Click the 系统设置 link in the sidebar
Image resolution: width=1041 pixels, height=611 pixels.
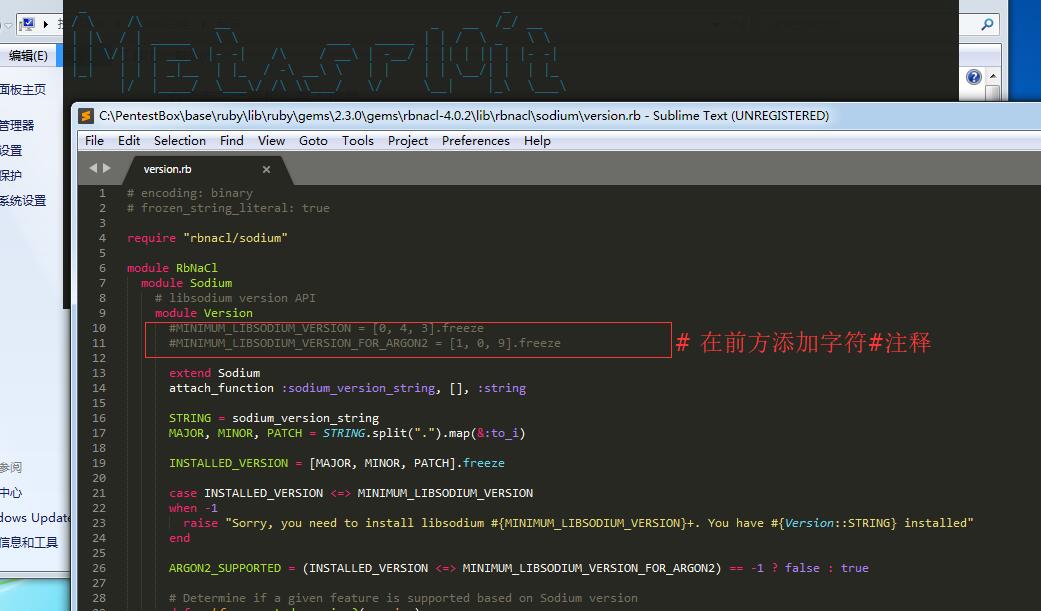pos(23,200)
